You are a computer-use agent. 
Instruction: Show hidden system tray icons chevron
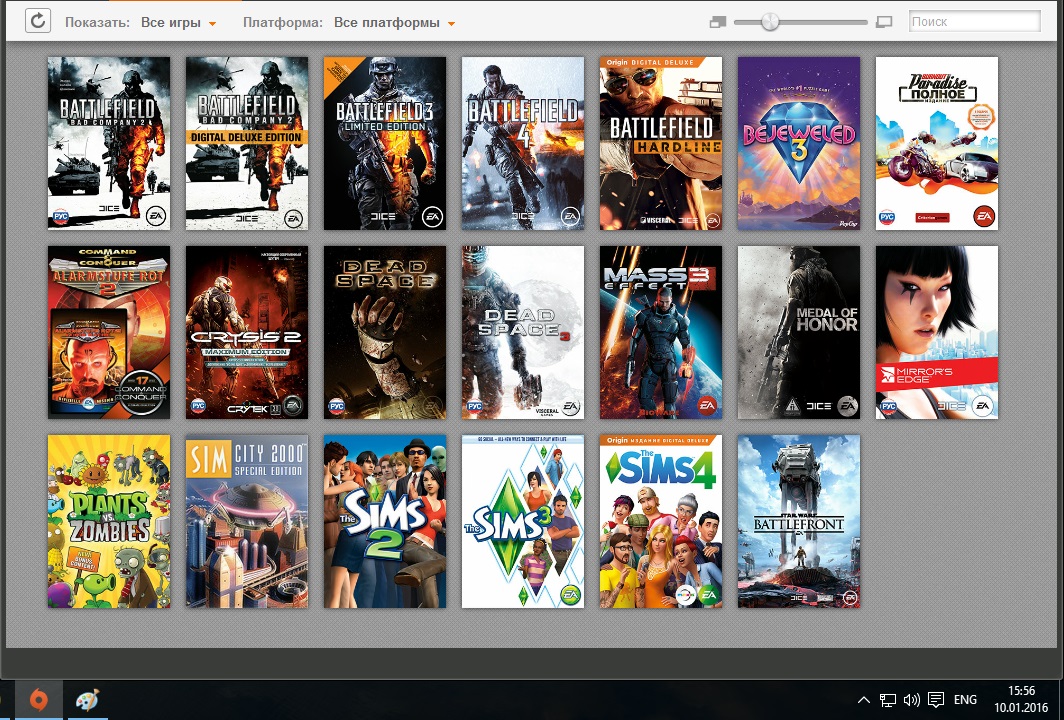coord(863,700)
